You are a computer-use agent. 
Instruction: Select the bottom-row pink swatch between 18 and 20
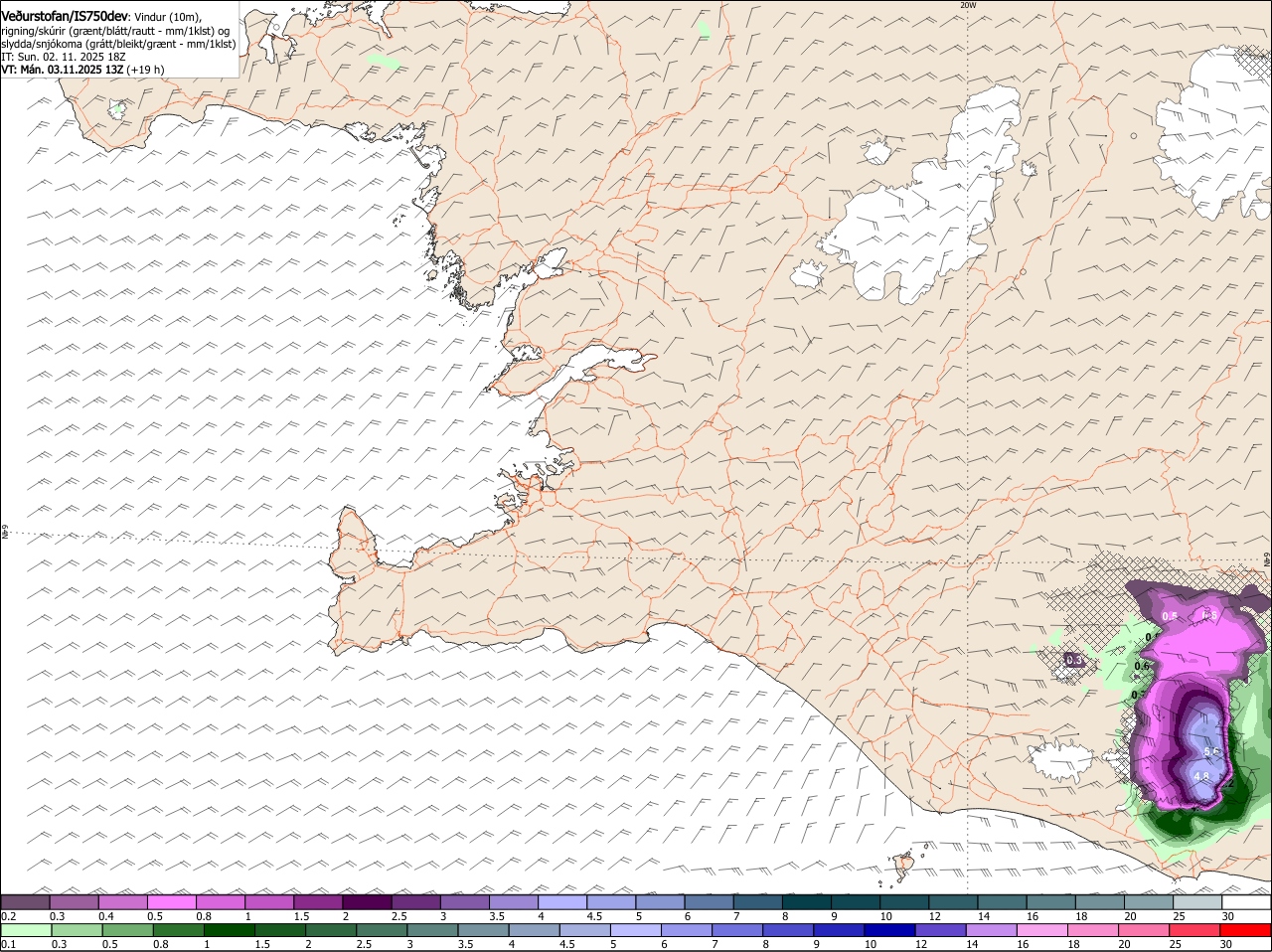click(1093, 930)
